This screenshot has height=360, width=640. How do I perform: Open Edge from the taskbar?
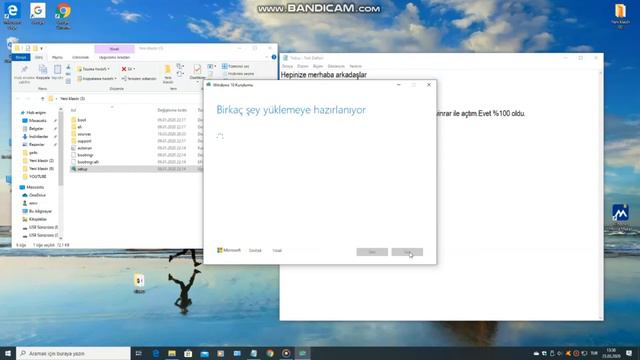156,353
